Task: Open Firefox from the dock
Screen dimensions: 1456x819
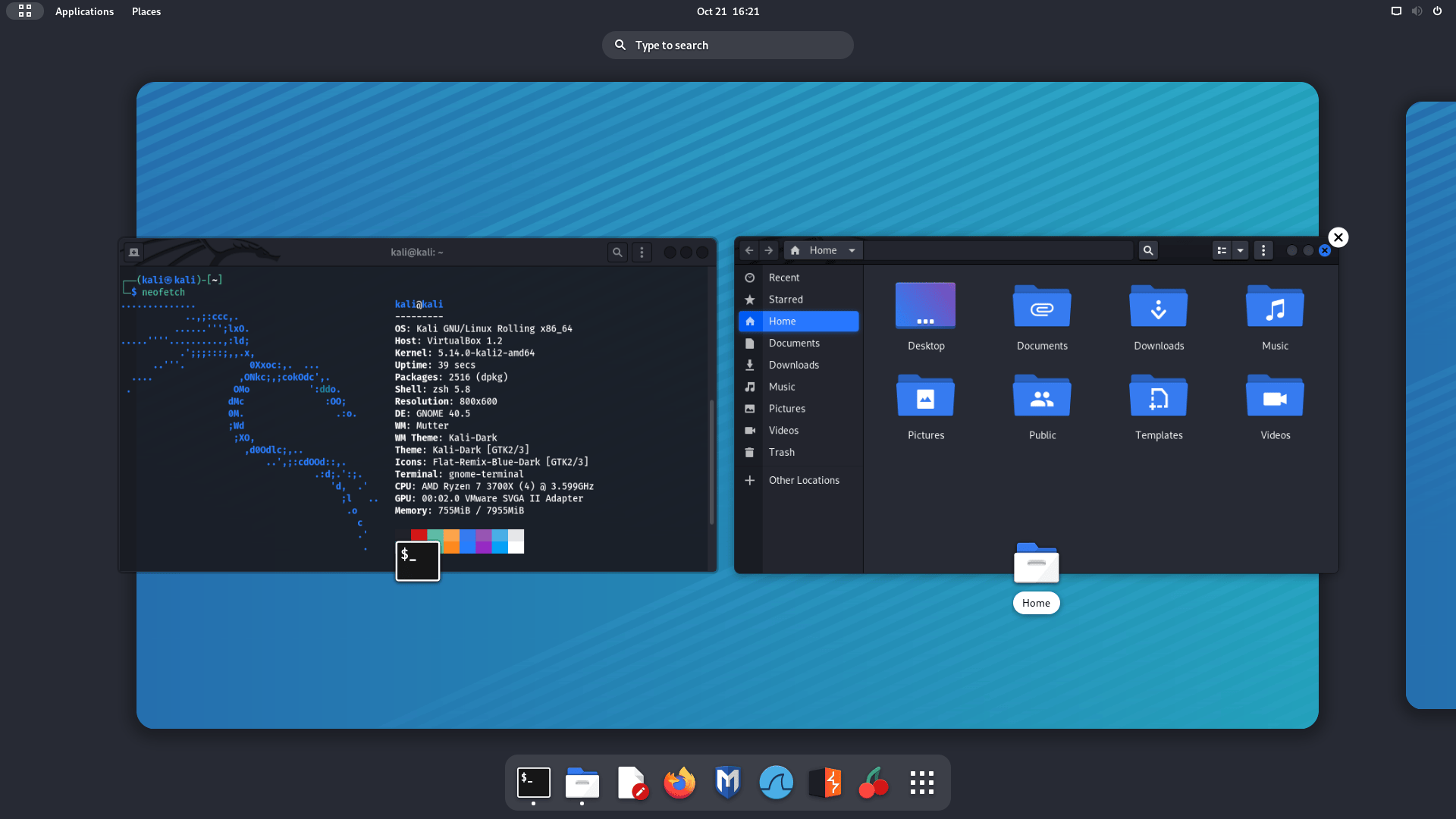Action: coord(679,783)
